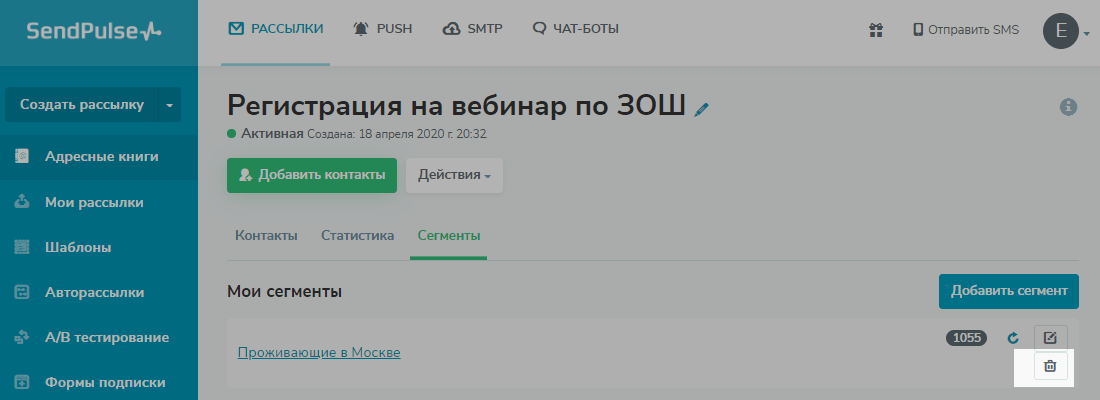Click the SendPulse logo
The image size is (1100, 400).
pos(95,31)
